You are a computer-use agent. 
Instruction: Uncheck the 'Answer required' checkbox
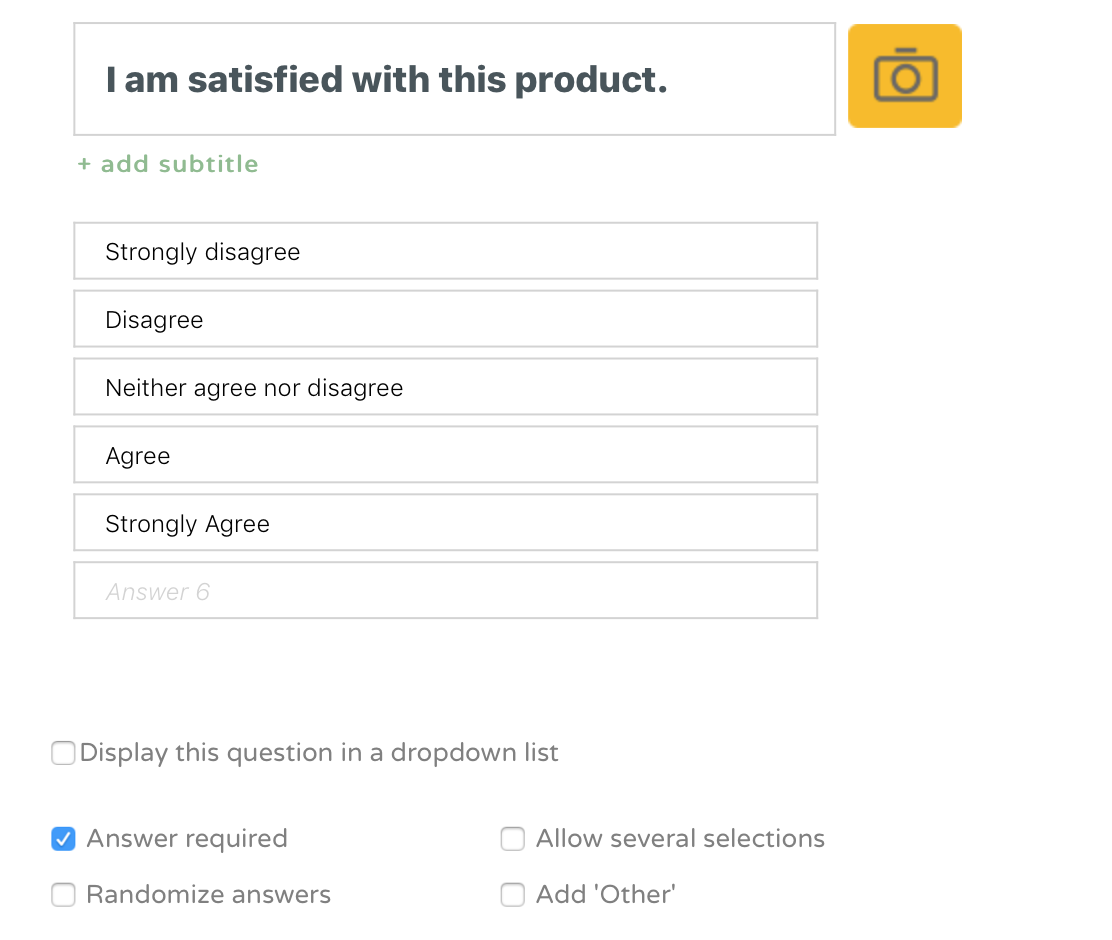[x=63, y=839]
